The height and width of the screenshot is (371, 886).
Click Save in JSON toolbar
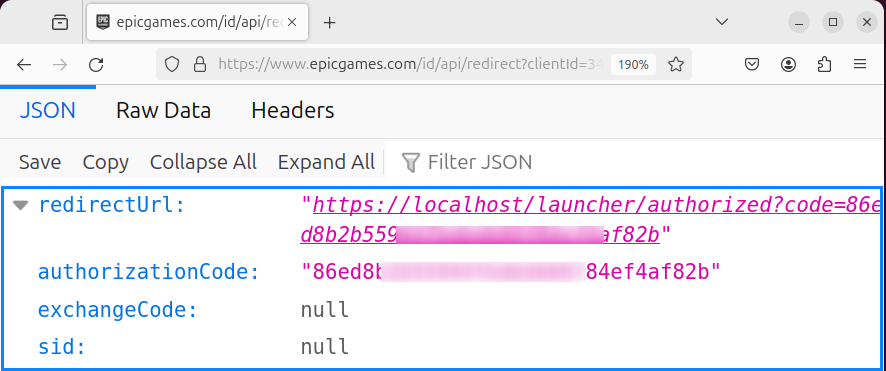coord(40,163)
